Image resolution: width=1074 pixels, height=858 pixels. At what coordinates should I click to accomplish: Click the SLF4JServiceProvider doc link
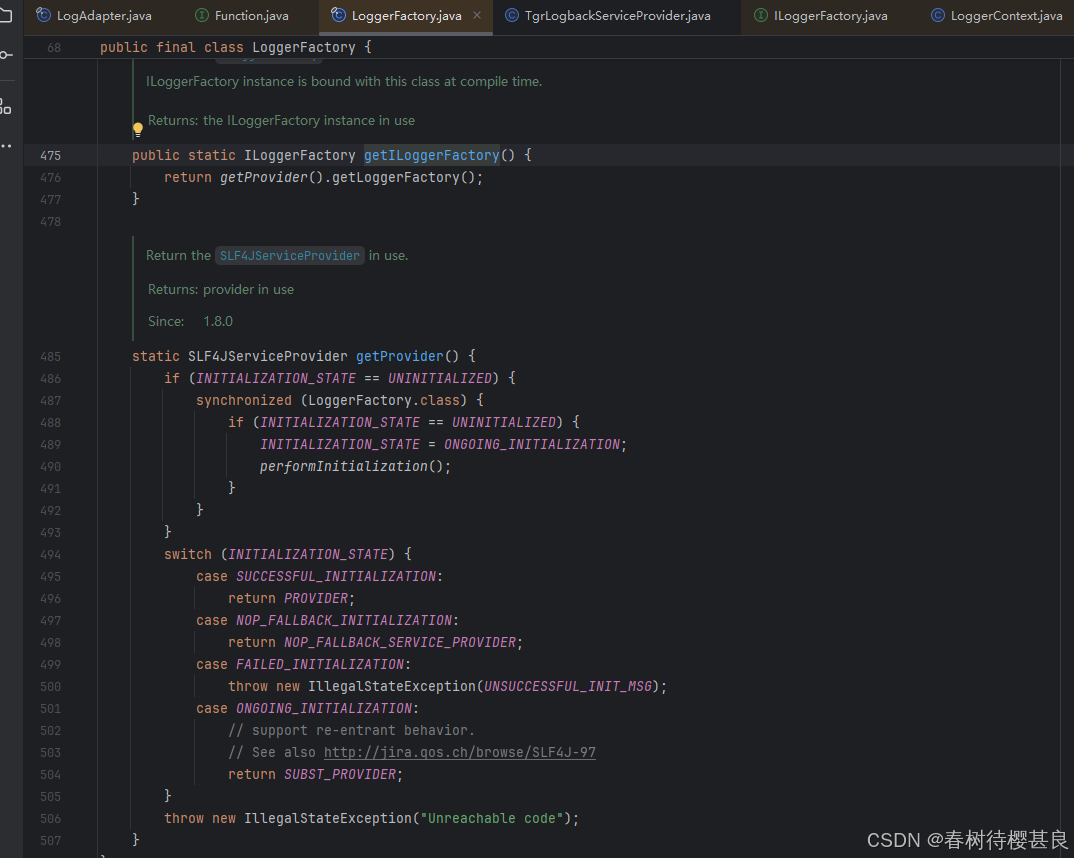pyautogui.click(x=290, y=255)
